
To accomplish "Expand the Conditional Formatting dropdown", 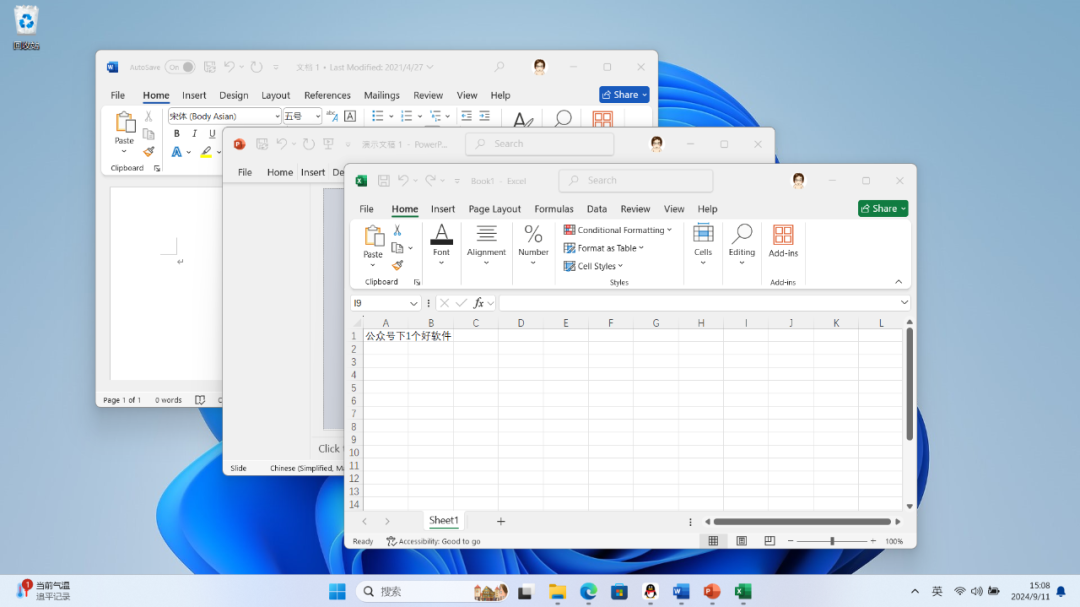I will pos(618,230).
